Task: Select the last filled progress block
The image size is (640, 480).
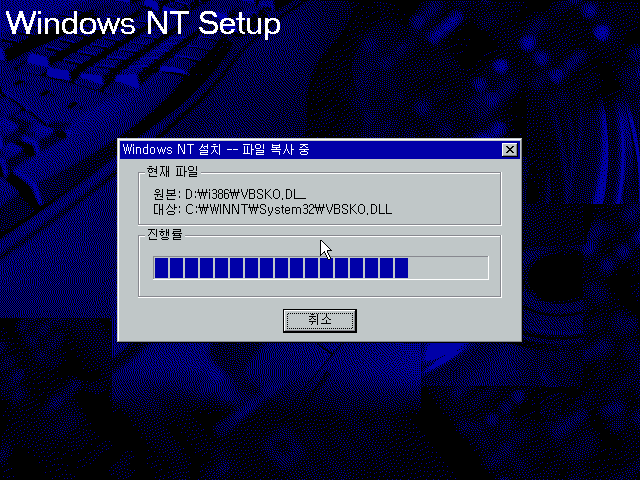Action: [401, 268]
